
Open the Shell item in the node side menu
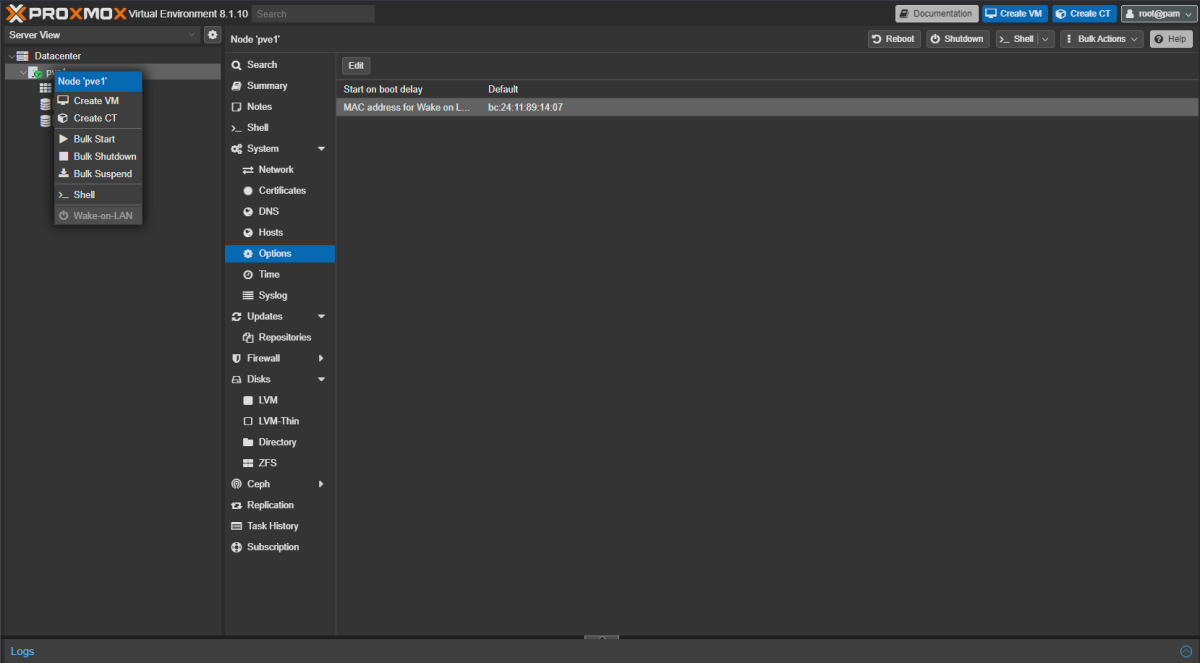pos(280,128)
